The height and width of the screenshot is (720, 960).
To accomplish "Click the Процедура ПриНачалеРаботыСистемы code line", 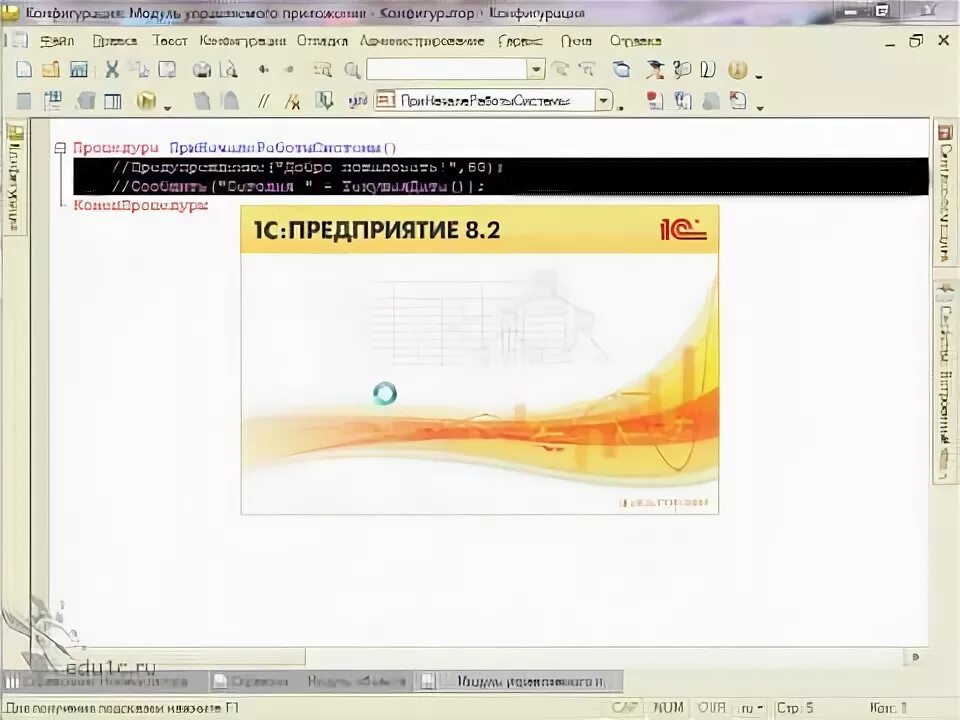I will (x=234, y=148).
